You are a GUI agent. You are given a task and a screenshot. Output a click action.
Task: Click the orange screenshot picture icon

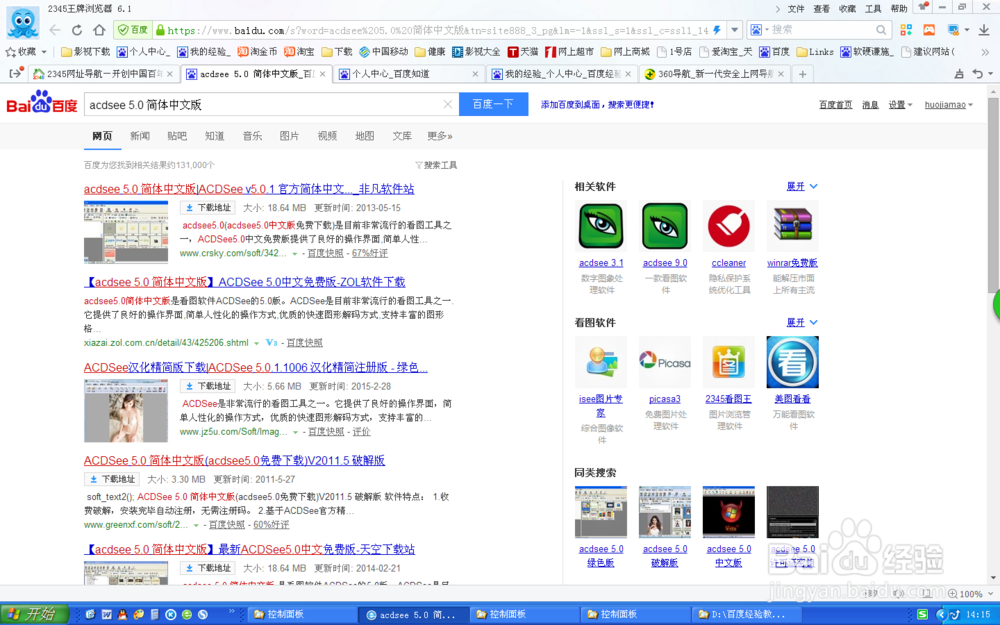(929, 30)
